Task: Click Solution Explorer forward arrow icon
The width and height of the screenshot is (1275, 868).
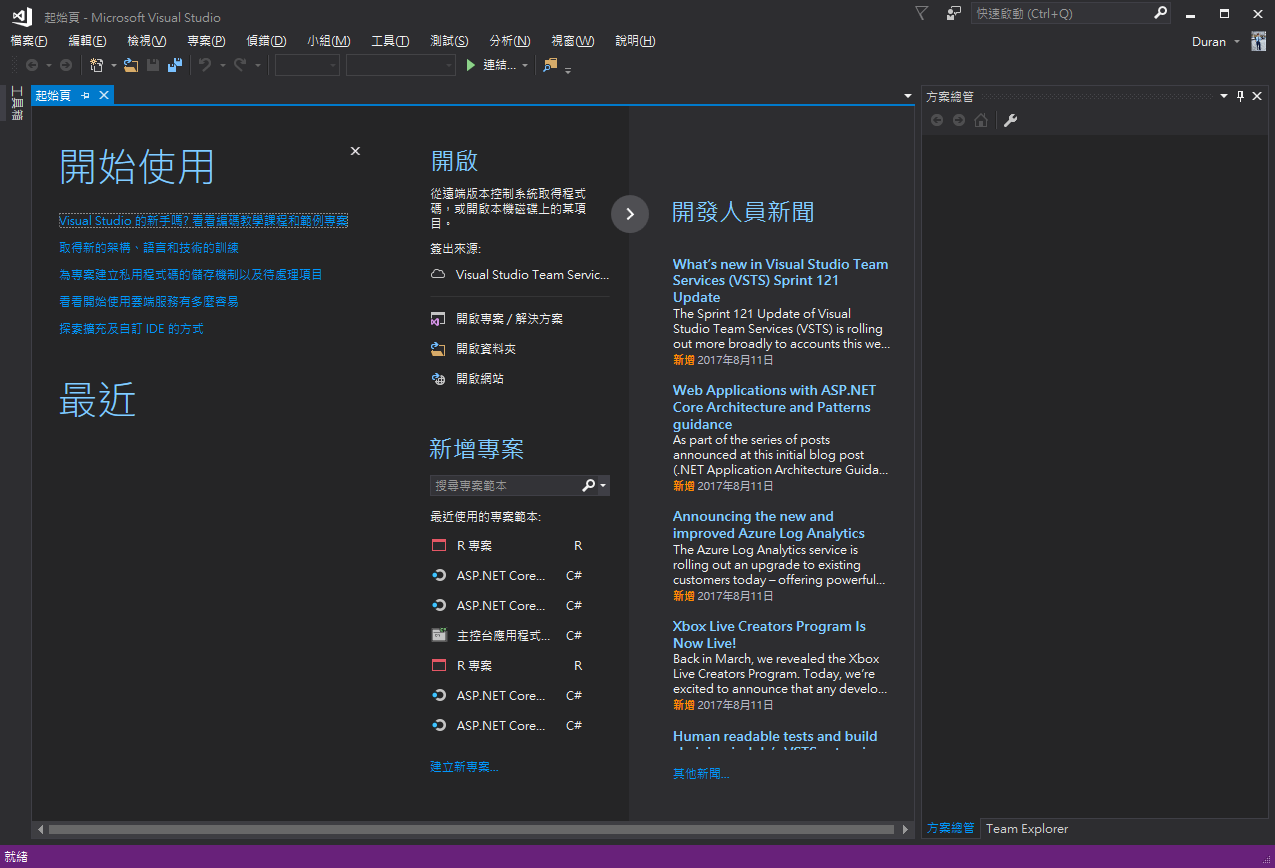Action: tap(959, 120)
